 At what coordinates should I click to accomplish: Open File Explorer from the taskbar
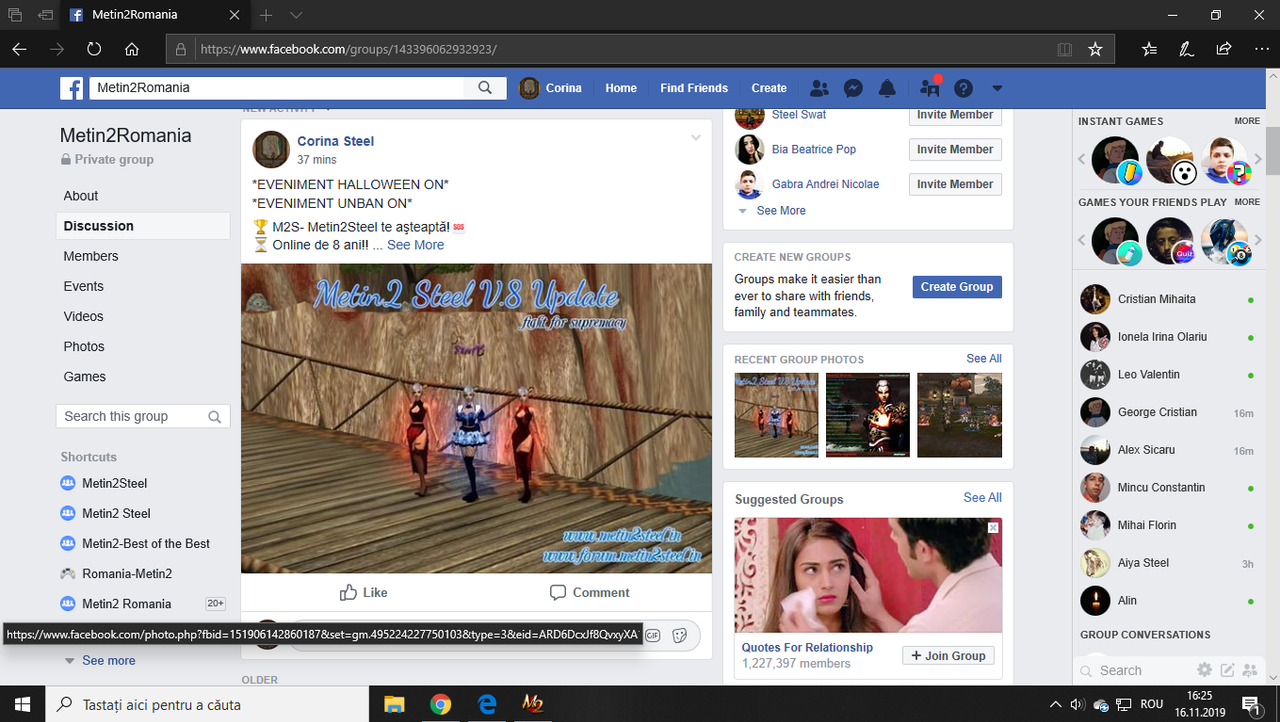click(x=394, y=704)
